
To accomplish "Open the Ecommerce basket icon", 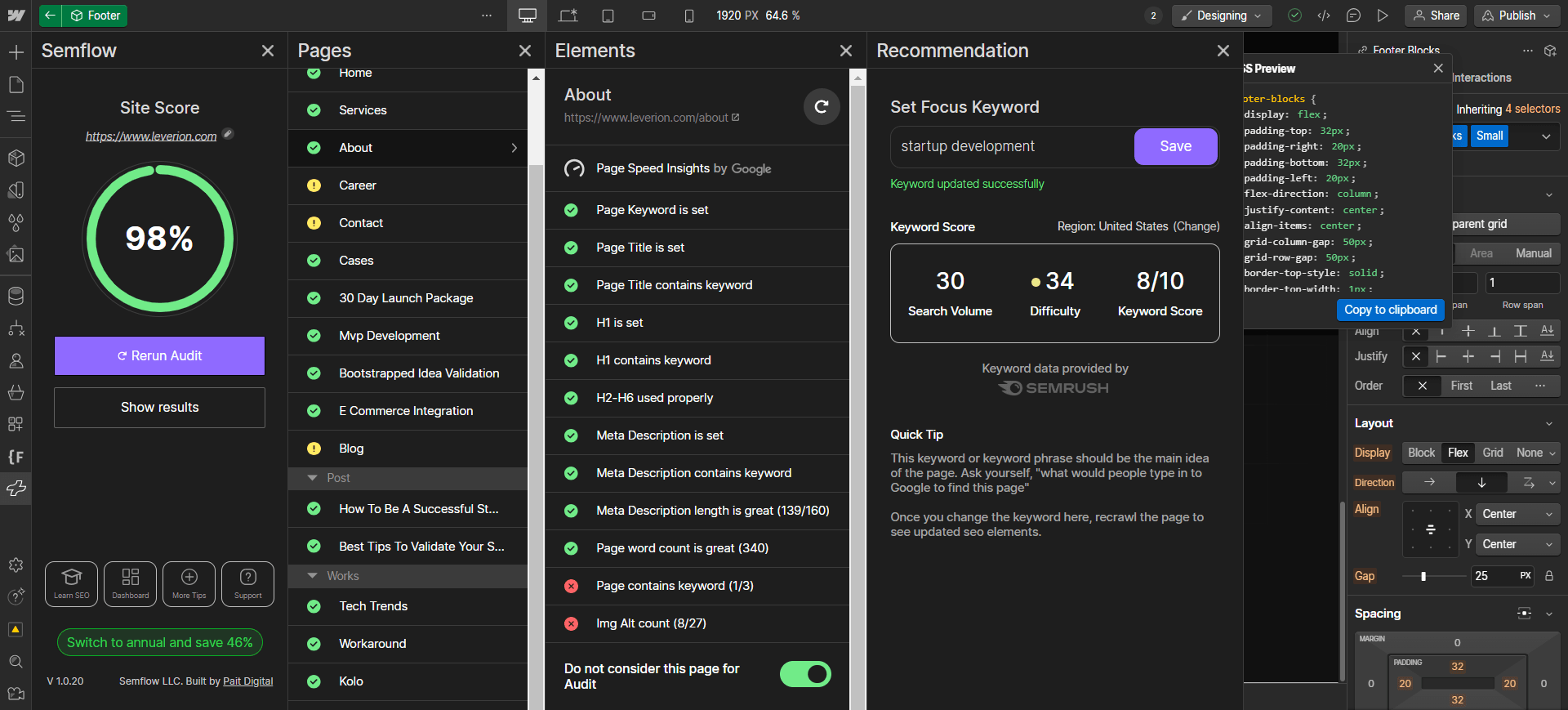I will 16,392.
